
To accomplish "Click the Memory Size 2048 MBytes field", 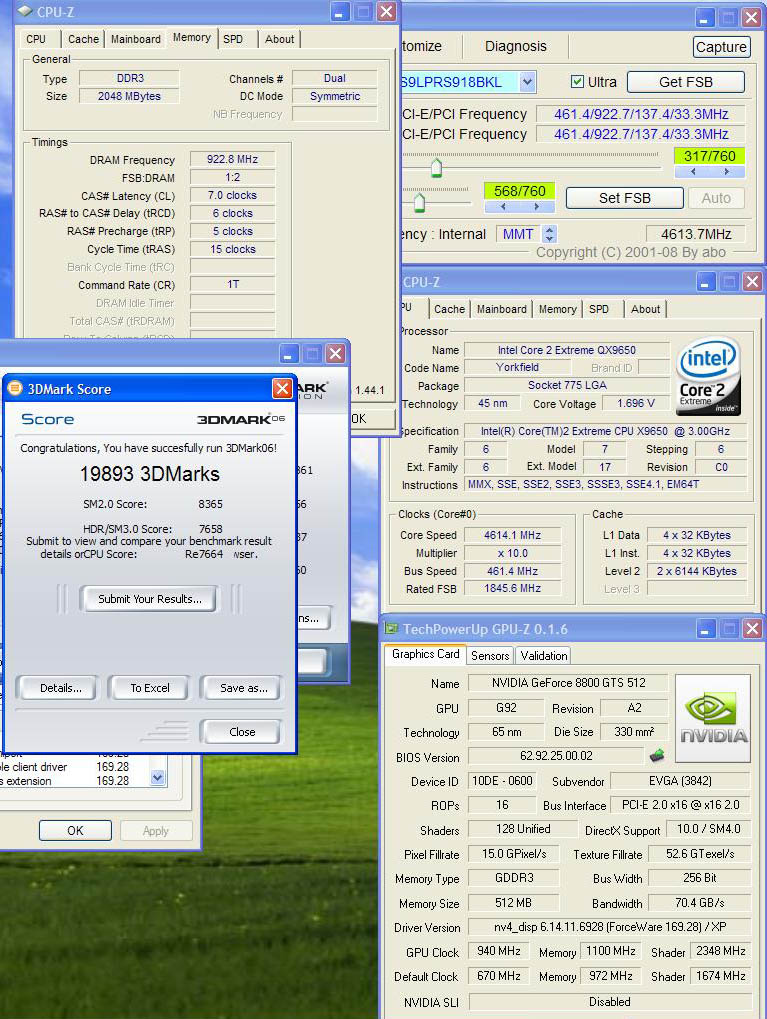I will point(129,96).
